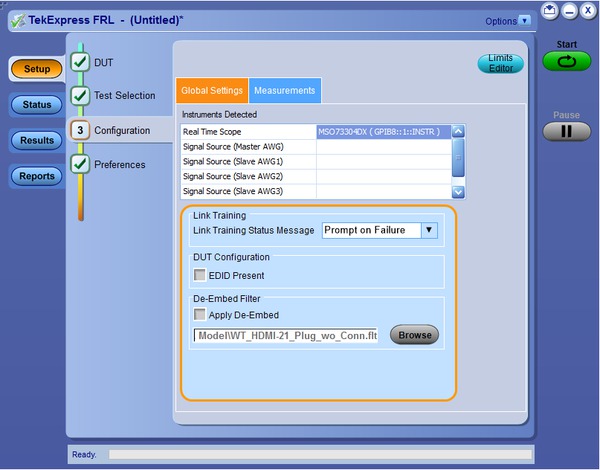
Task: Expand the Options menu dropdown
Action: pos(526,21)
